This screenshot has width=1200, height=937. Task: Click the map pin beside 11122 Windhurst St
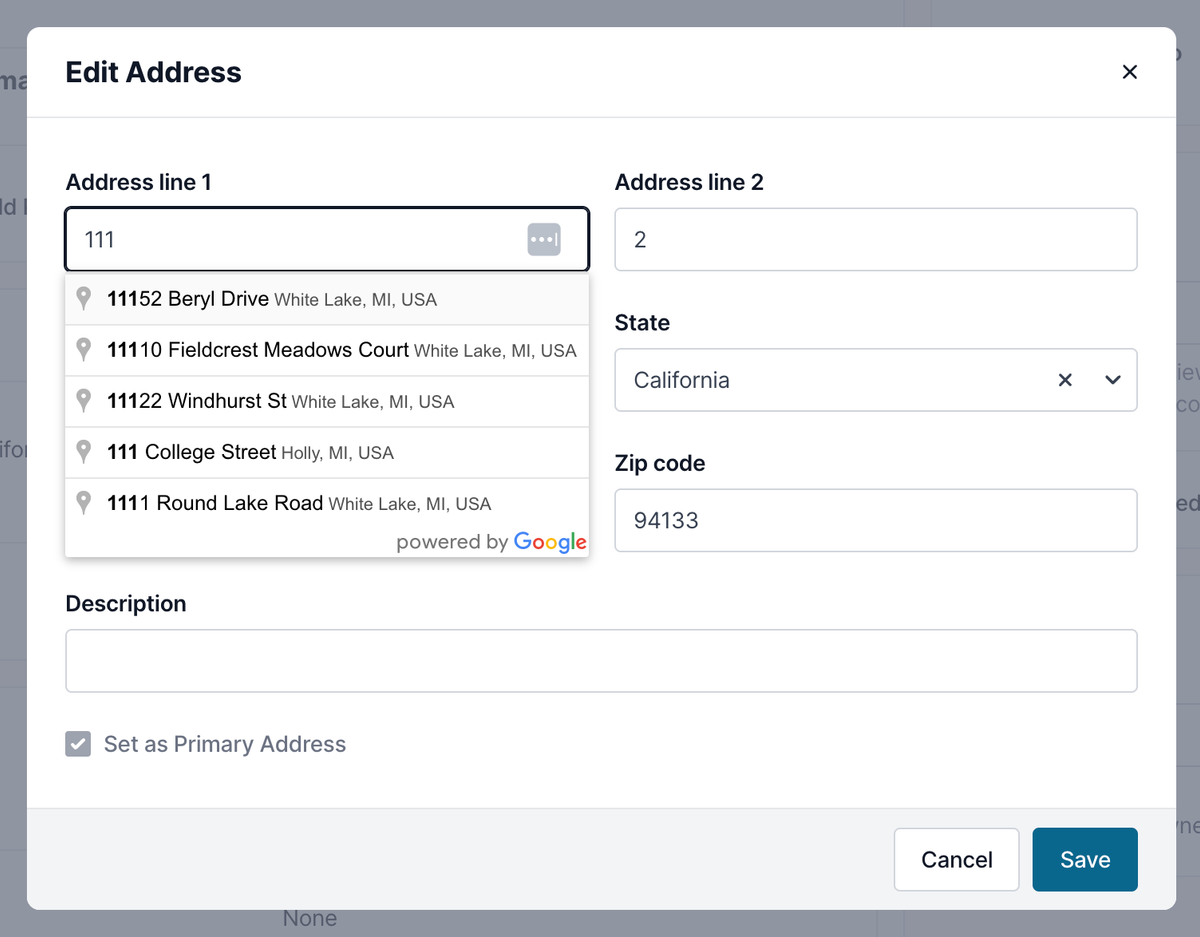point(84,400)
